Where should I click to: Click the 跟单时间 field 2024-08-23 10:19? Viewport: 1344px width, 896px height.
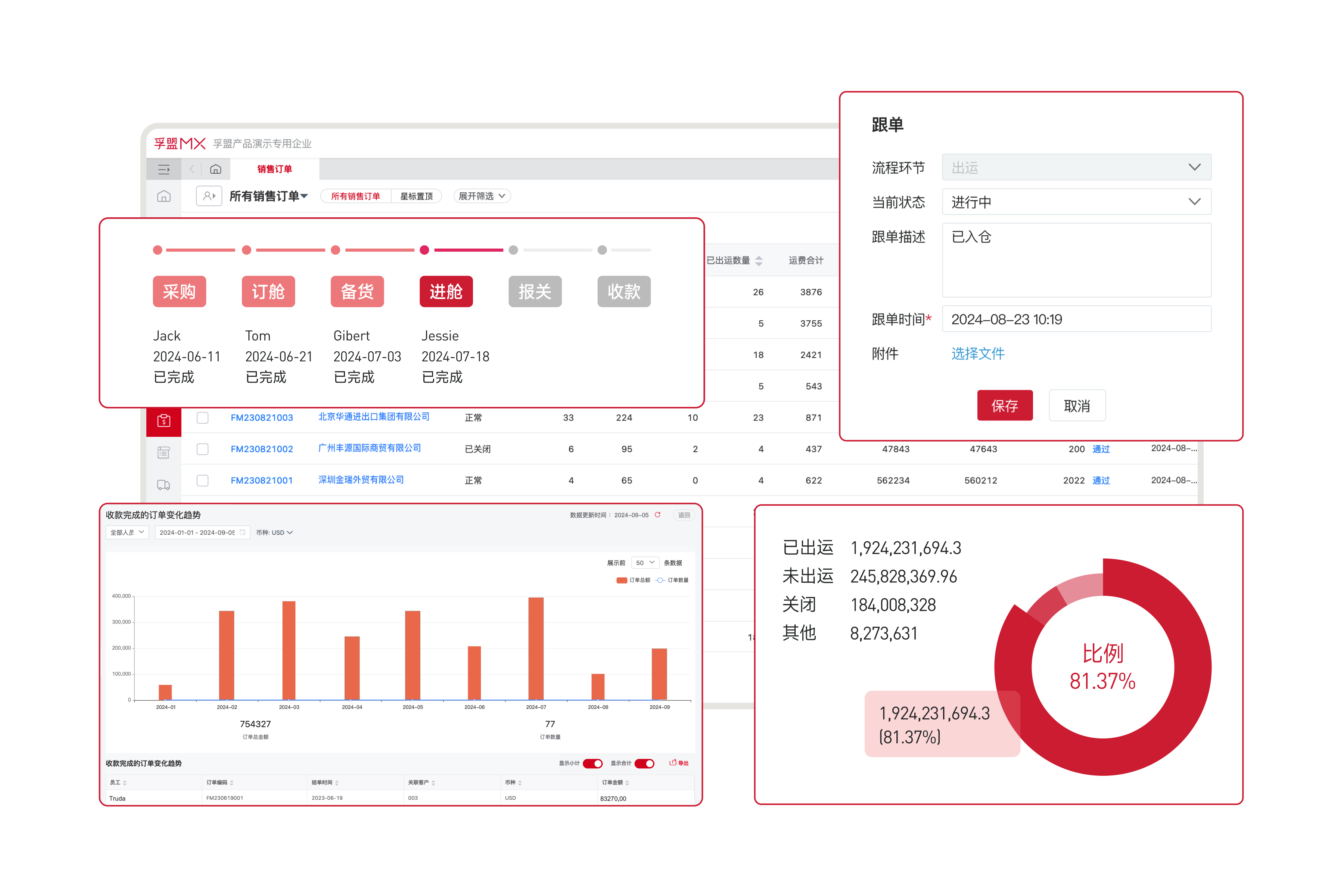pos(1077,319)
